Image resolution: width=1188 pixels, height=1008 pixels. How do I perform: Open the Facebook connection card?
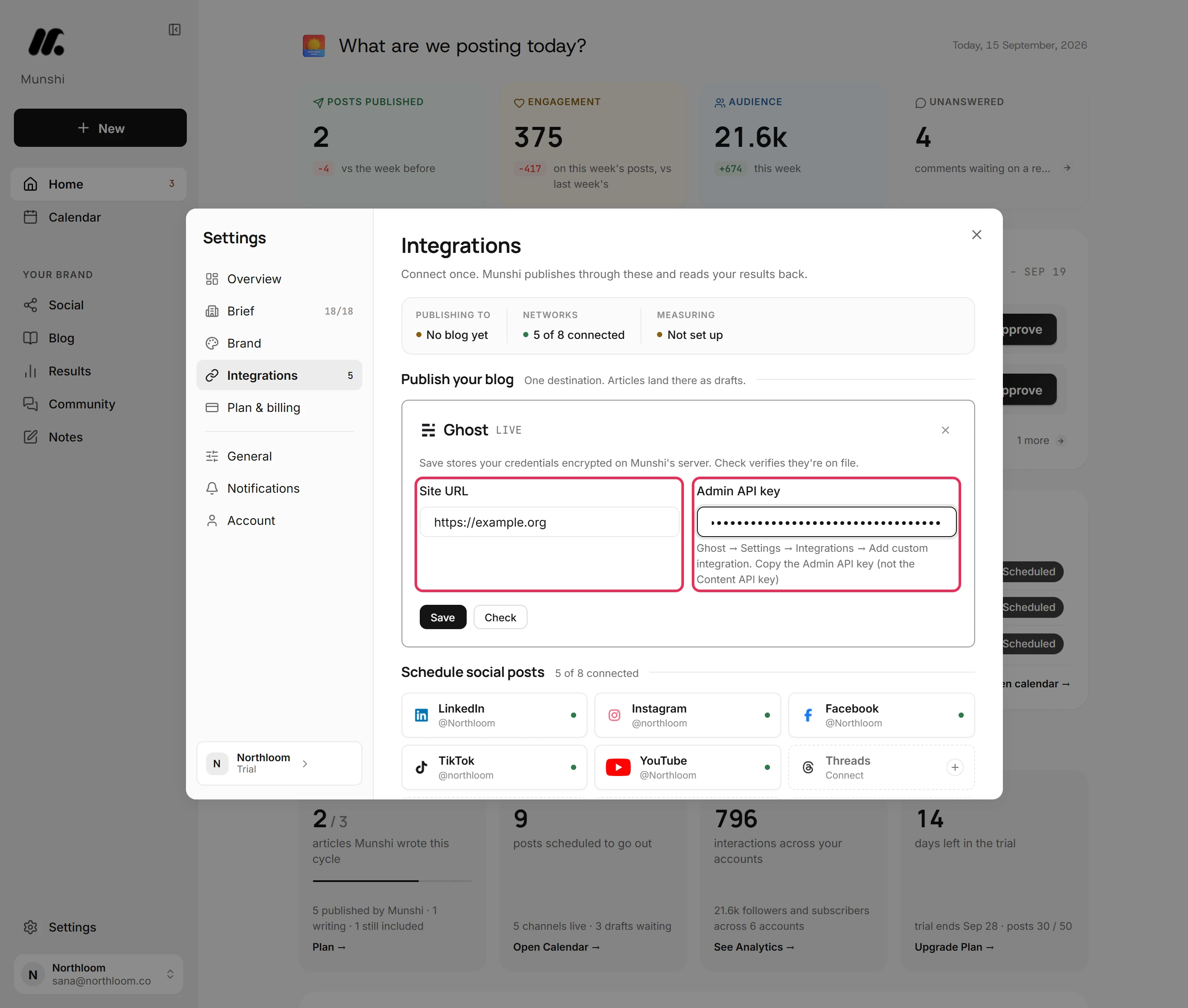coord(881,716)
